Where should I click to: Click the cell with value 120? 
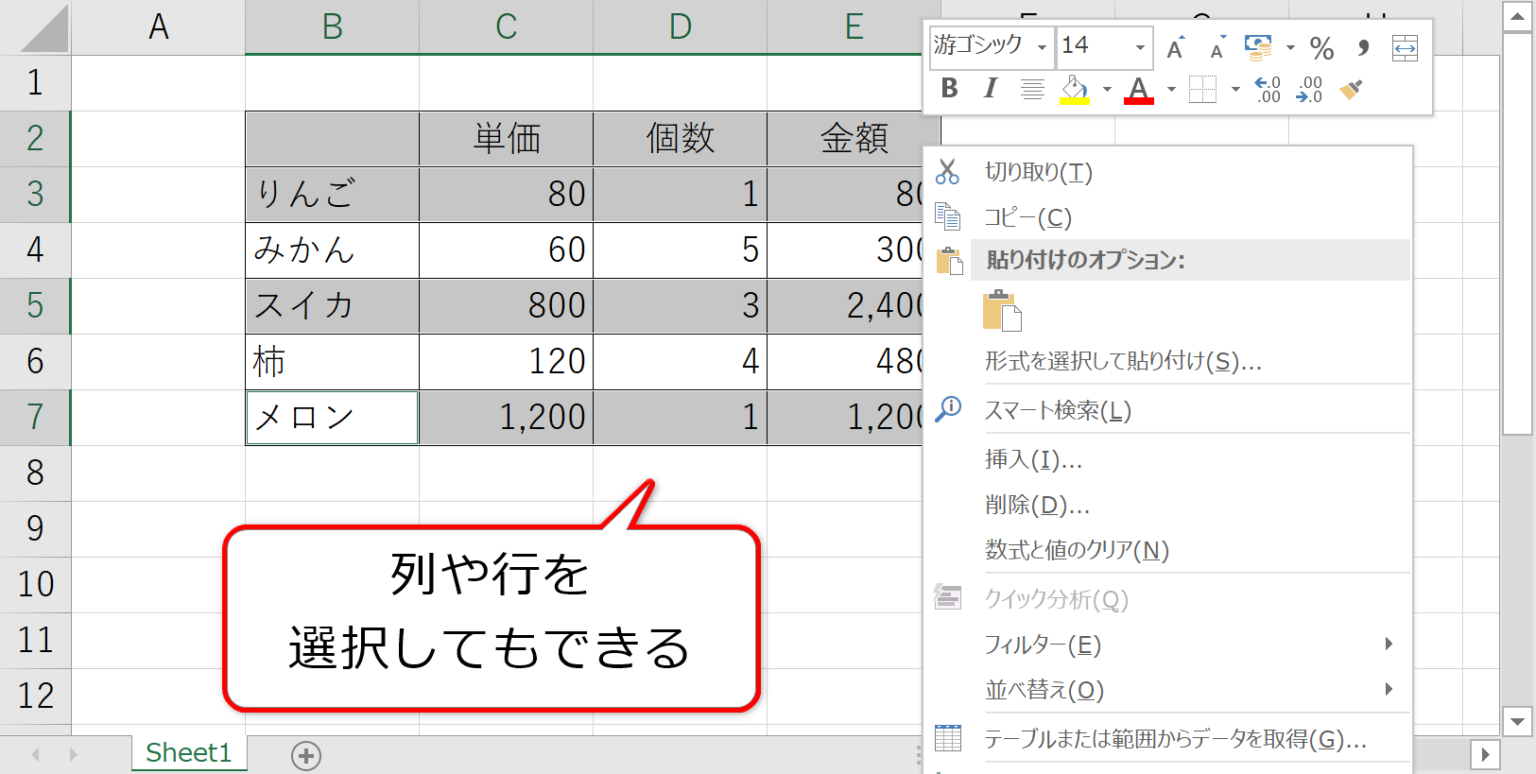(506, 361)
